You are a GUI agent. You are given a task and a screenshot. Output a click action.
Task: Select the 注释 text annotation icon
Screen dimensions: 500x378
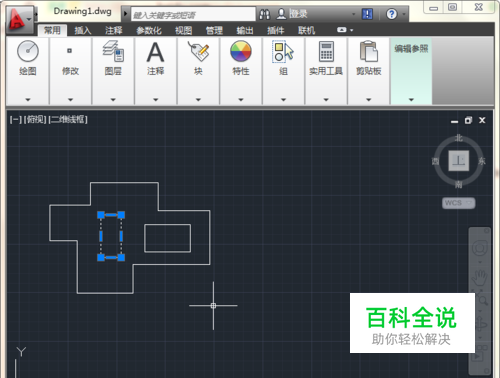[155, 52]
